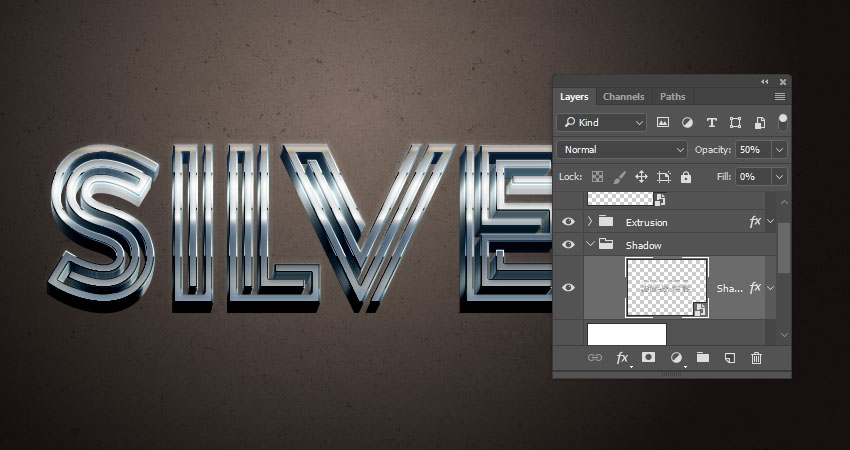Expand the Extrusion group folder arrow
850x450 pixels.
(590, 222)
